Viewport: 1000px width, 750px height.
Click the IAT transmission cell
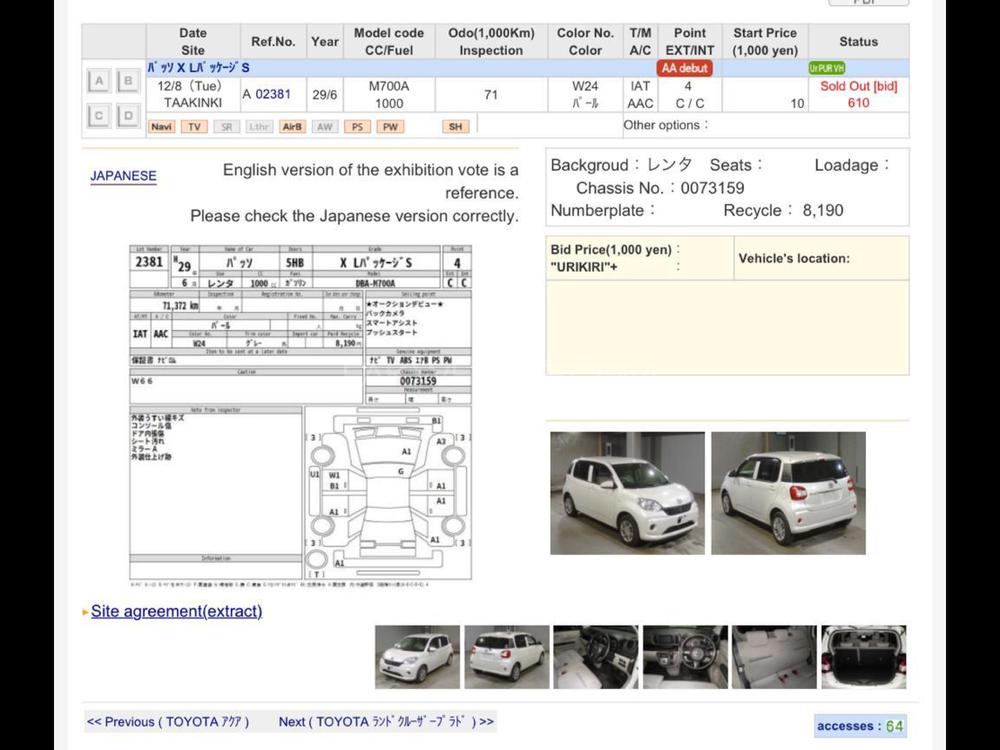point(640,86)
